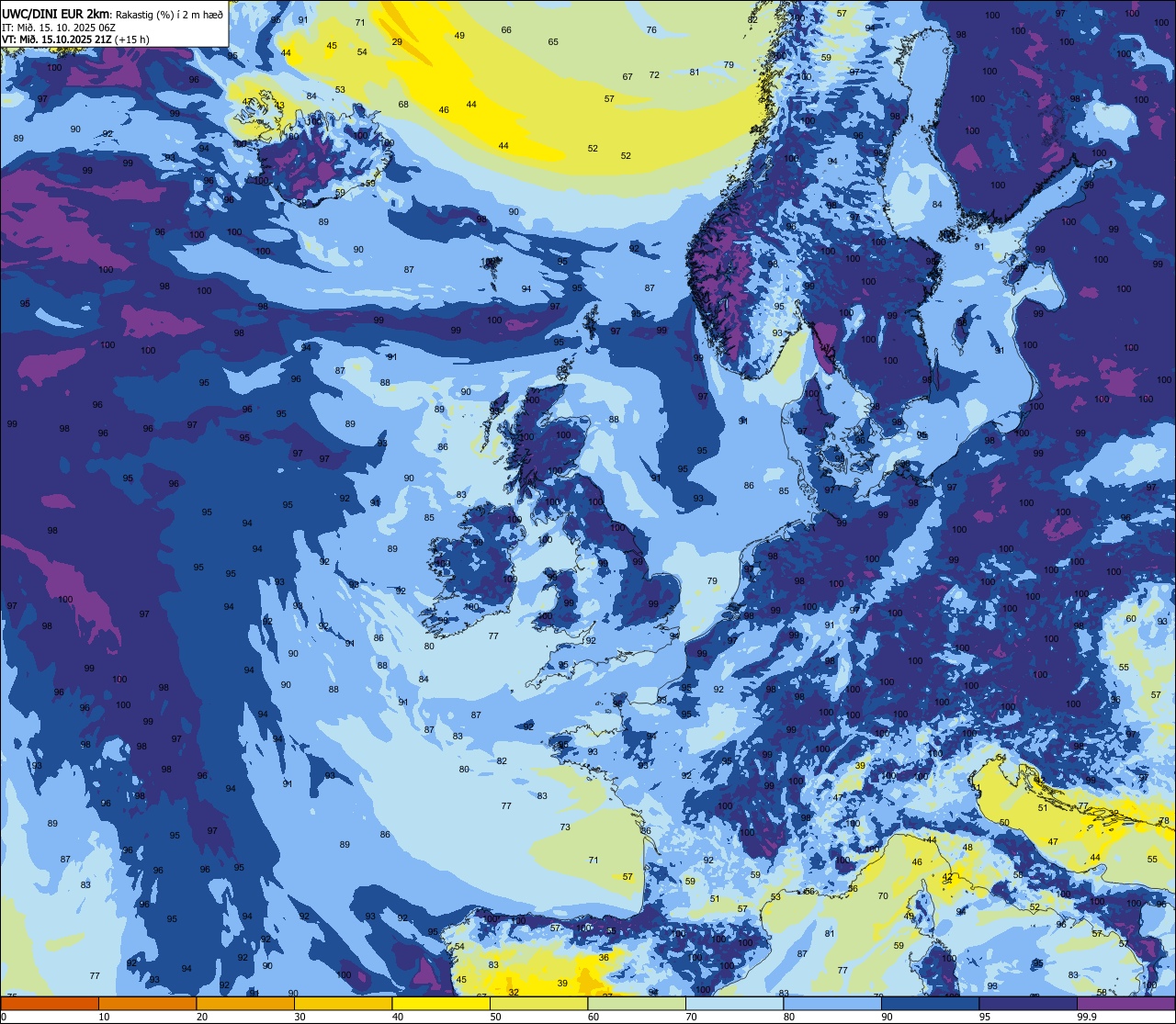Click the medium blue 90–95 legend segment
The height and width of the screenshot is (1024, 1176).
pos(931,1003)
